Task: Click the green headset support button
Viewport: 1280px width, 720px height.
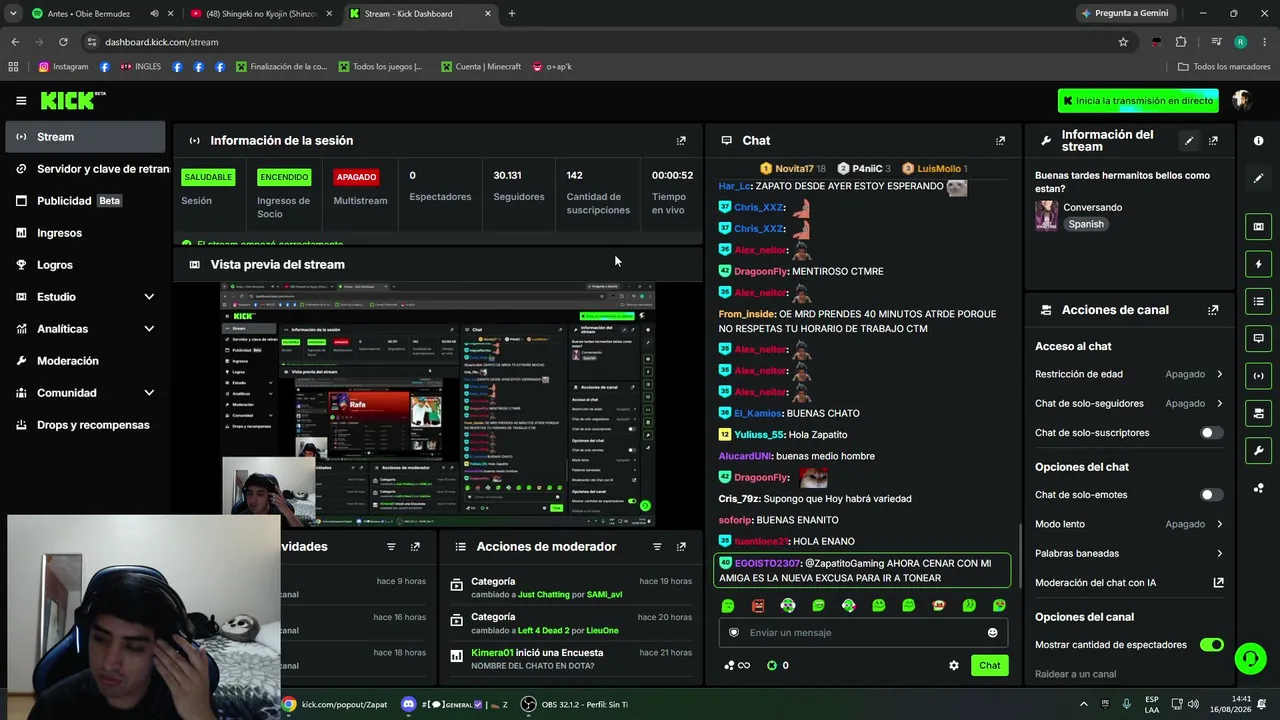Action: (x=1250, y=658)
